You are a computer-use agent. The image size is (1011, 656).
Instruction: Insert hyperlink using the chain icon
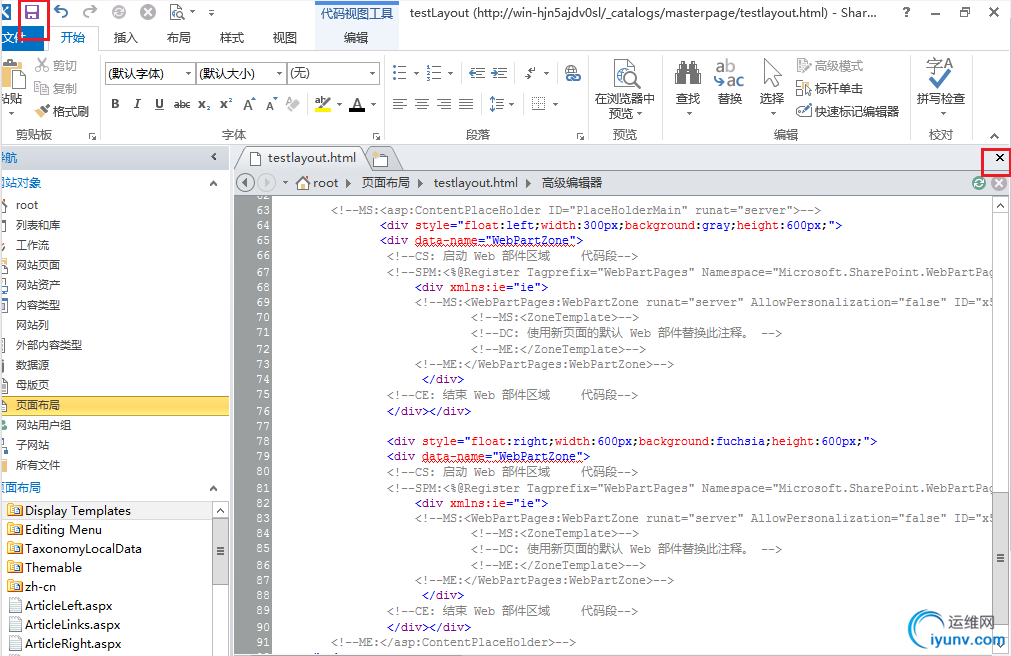coord(572,73)
